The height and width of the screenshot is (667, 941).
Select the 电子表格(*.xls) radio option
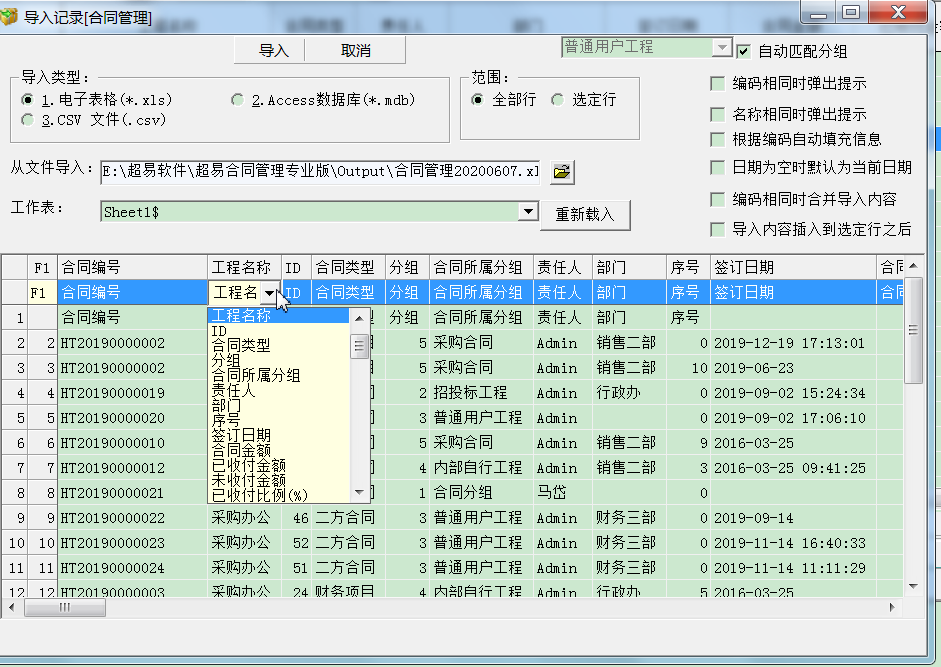(28, 100)
